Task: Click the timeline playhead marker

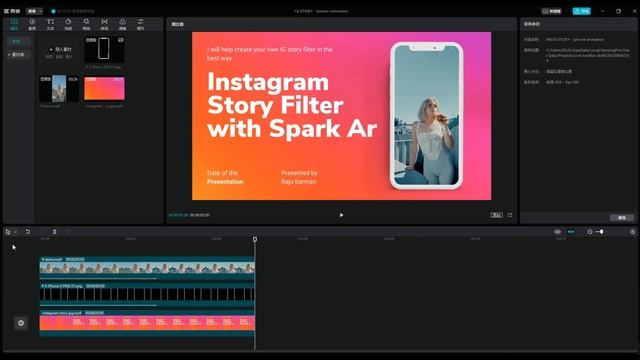Action: tap(255, 240)
